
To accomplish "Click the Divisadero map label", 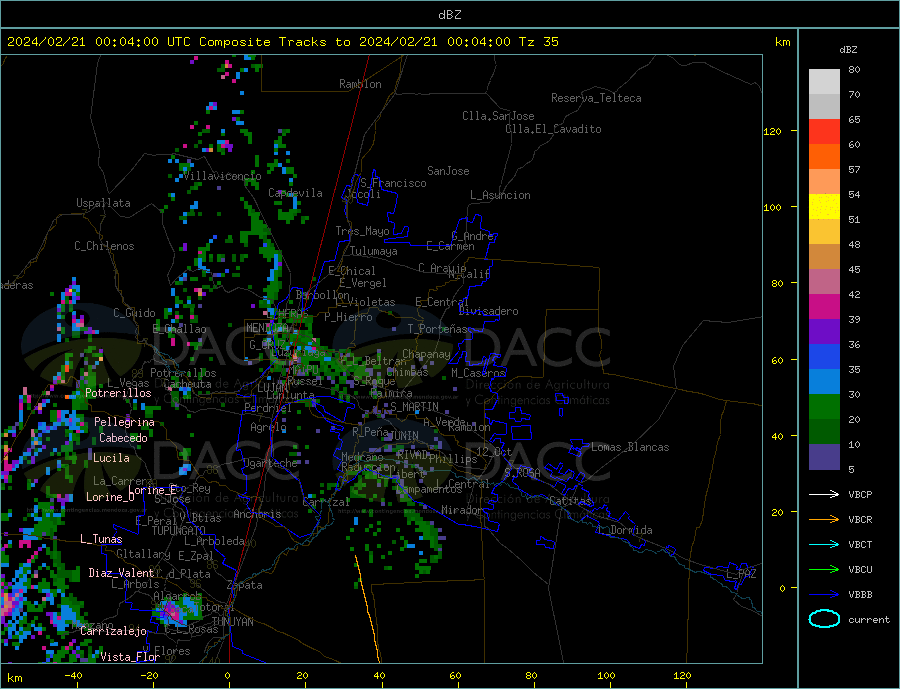I will tap(488, 311).
